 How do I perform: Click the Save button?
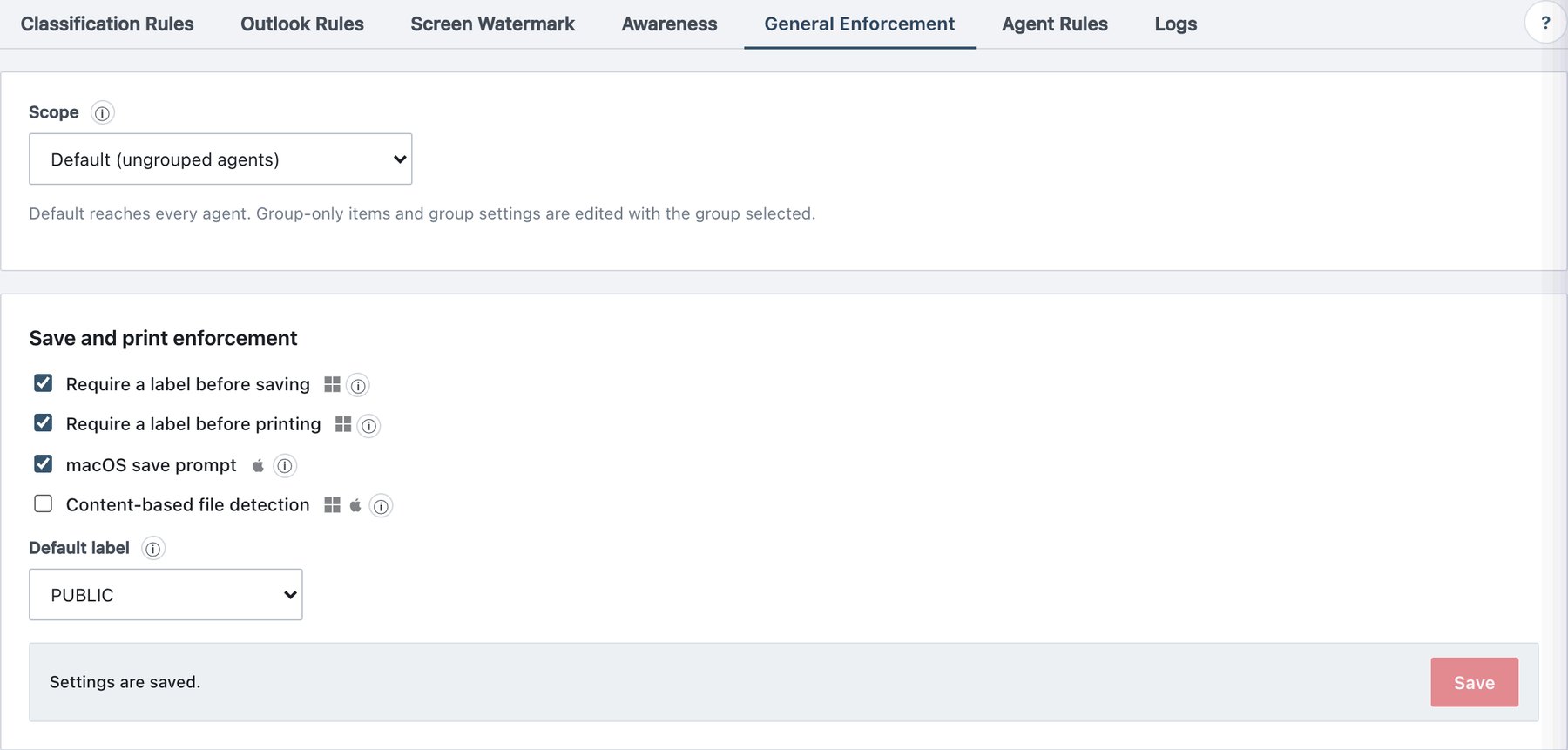click(x=1474, y=682)
